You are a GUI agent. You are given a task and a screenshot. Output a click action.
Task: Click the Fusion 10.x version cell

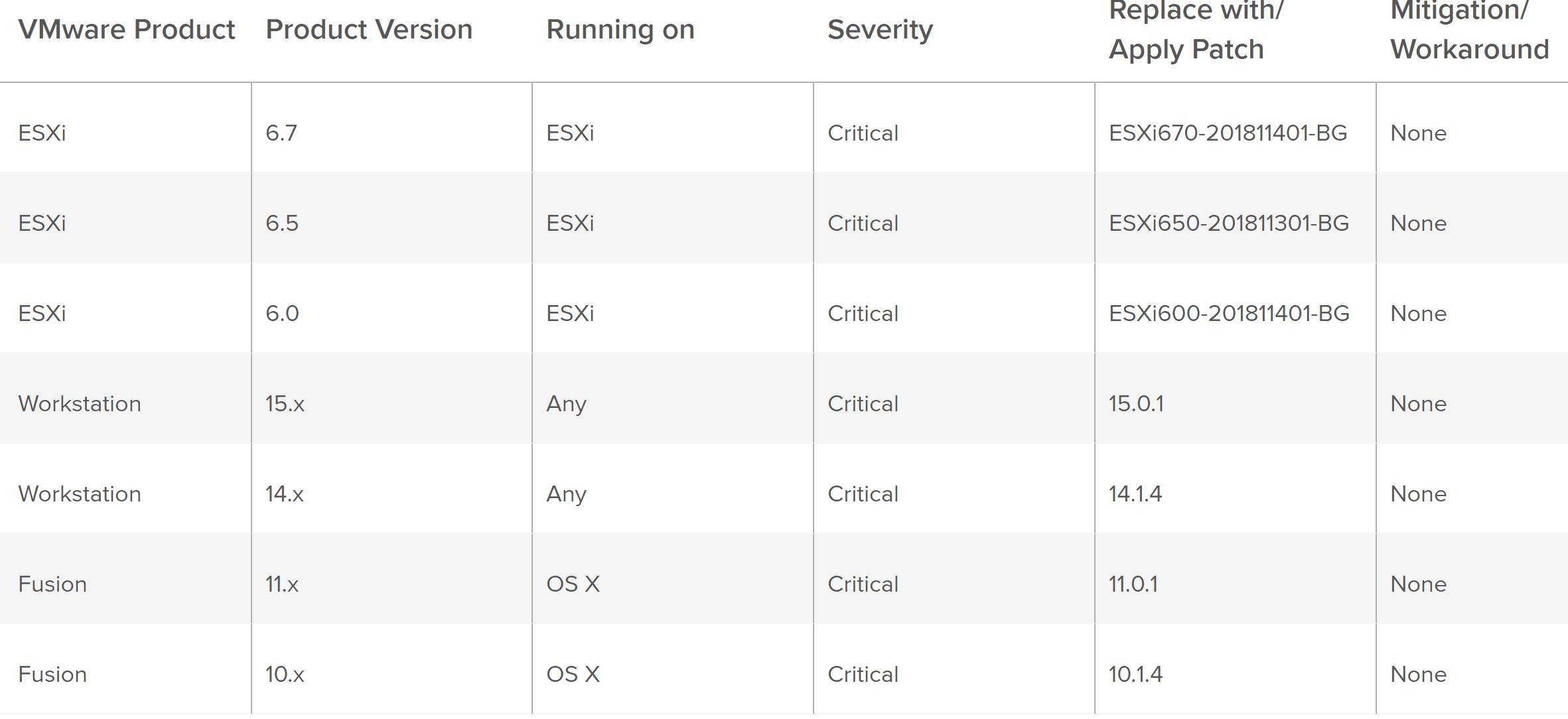[285, 675]
